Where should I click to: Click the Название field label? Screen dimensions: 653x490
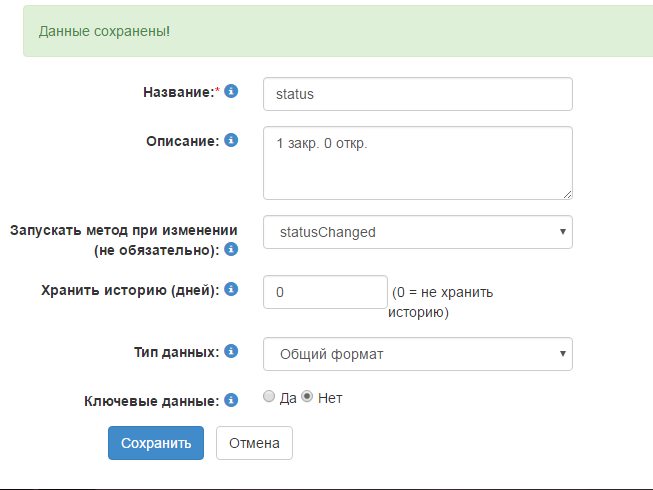coord(180,92)
